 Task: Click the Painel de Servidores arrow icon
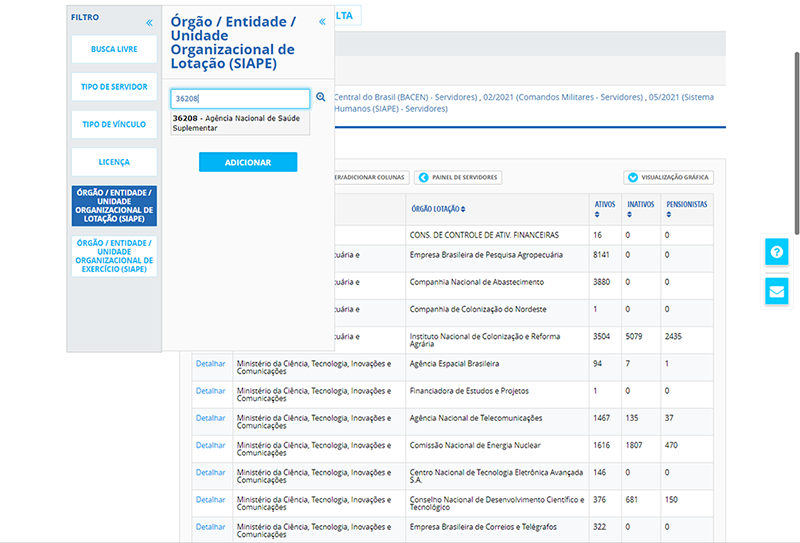click(423, 177)
